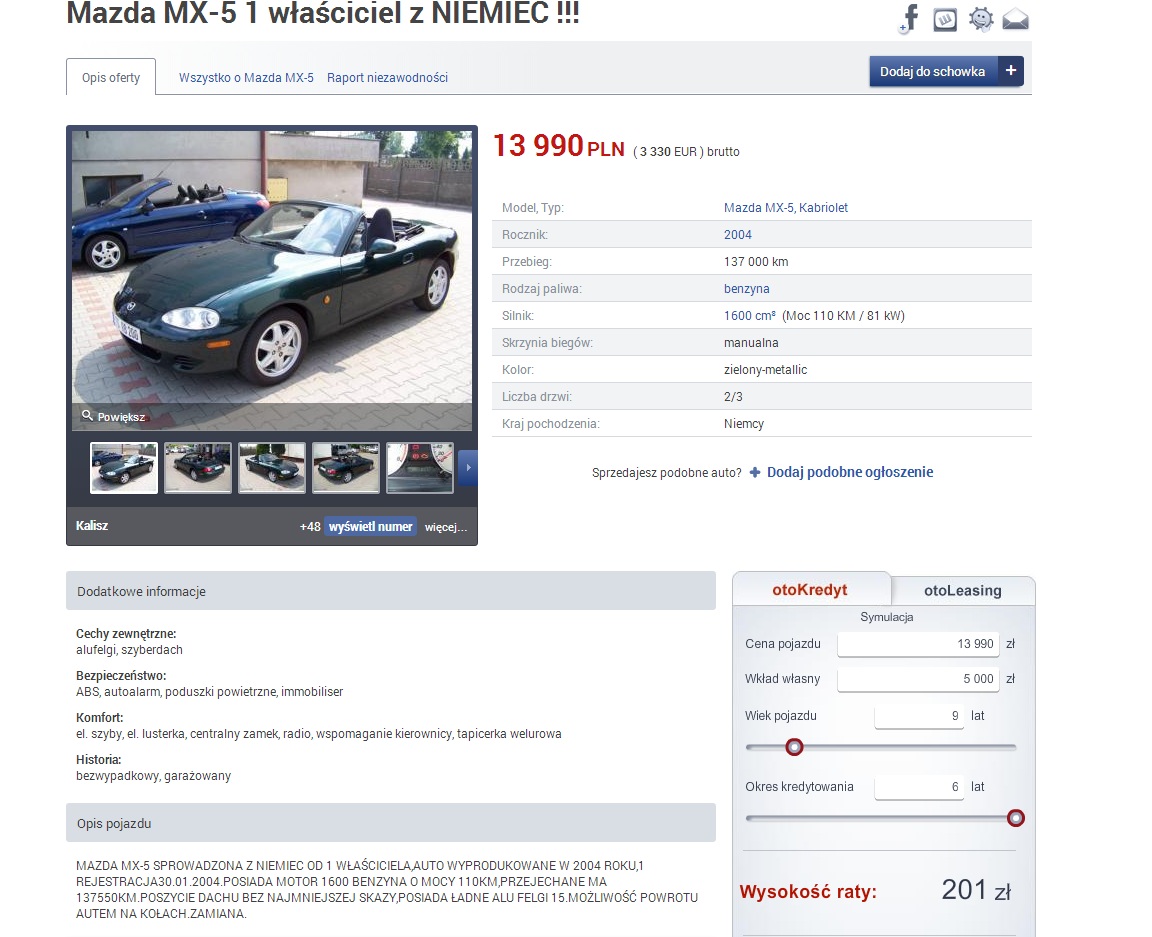Reveal phone number with wyświetl numer
This screenshot has width=1152, height=937.
point(370,526)
